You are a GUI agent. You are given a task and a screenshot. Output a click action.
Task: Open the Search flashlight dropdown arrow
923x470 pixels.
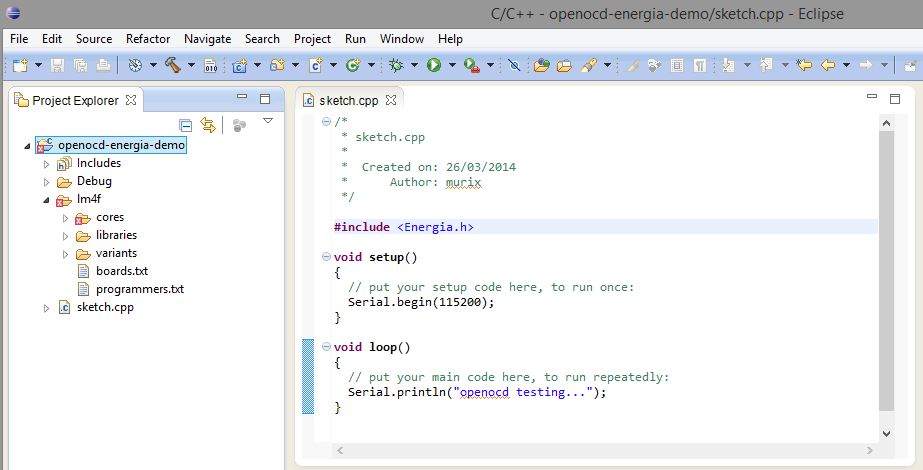607,65
